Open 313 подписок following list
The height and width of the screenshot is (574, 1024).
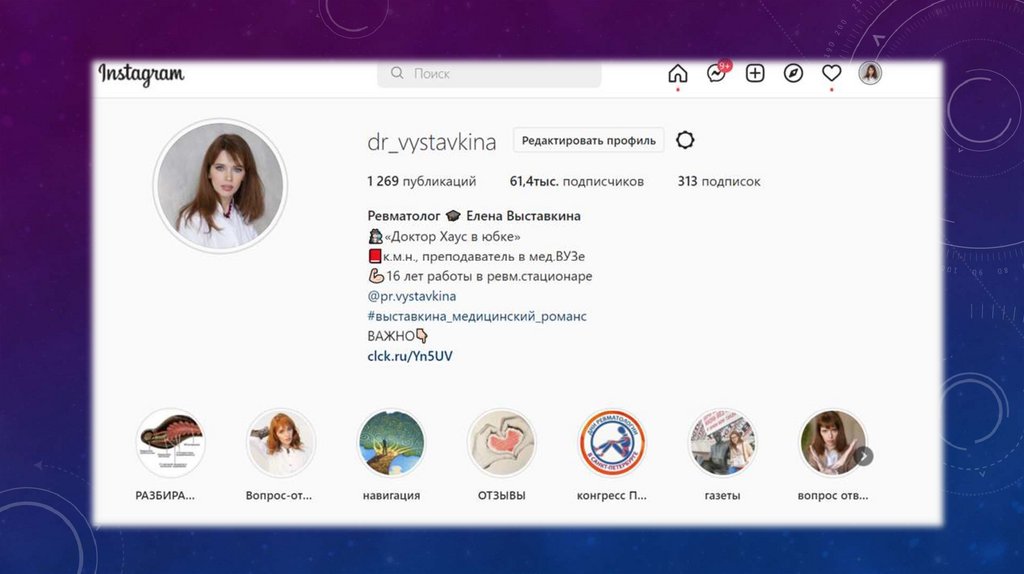tap(718, 182)
